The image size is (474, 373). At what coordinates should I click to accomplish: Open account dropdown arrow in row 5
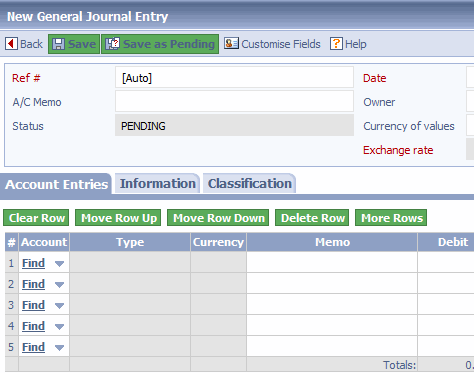[59, 348]
